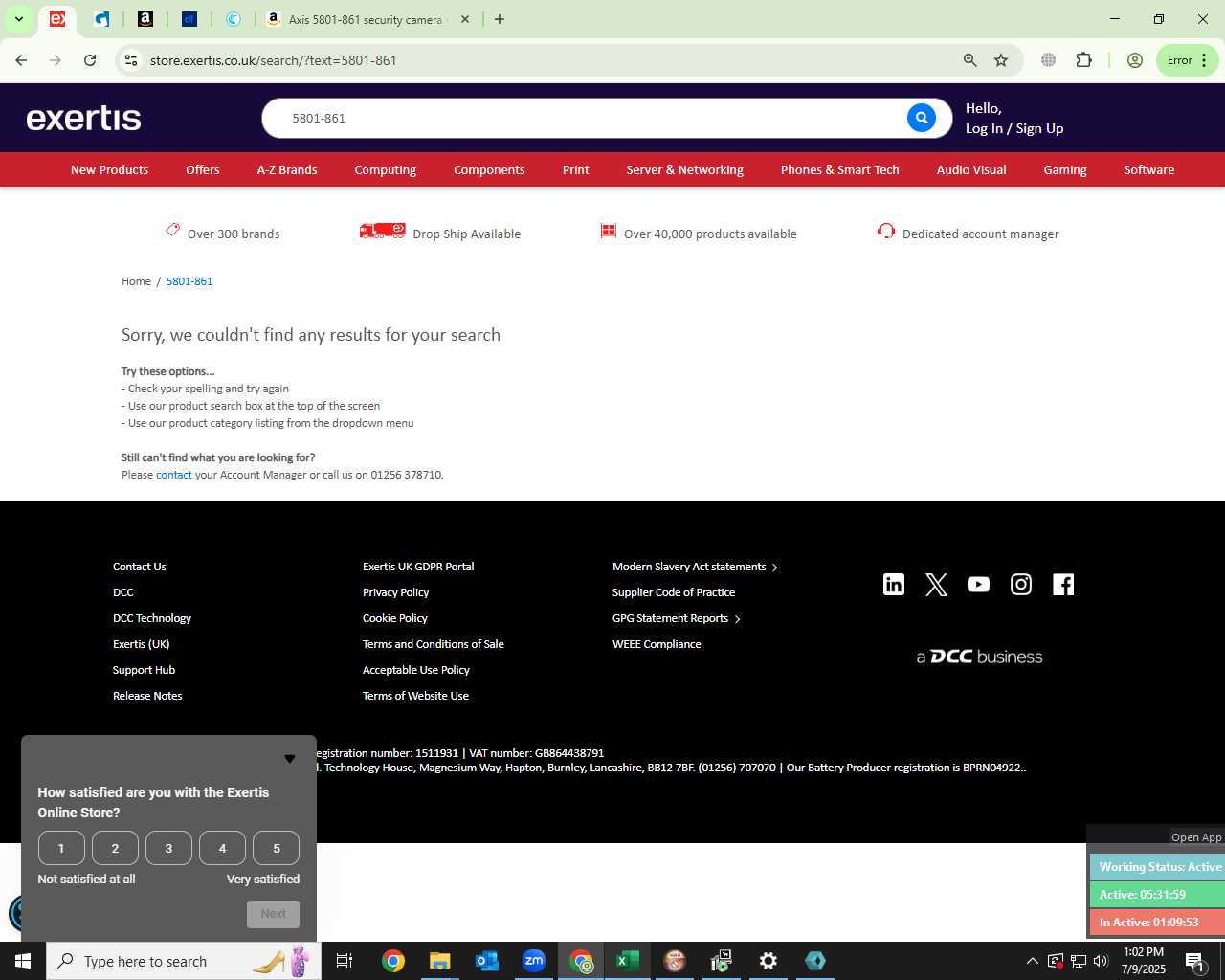Click the browser address bar URL
The height and width of the screenshot is (980, 1225).
274,60
